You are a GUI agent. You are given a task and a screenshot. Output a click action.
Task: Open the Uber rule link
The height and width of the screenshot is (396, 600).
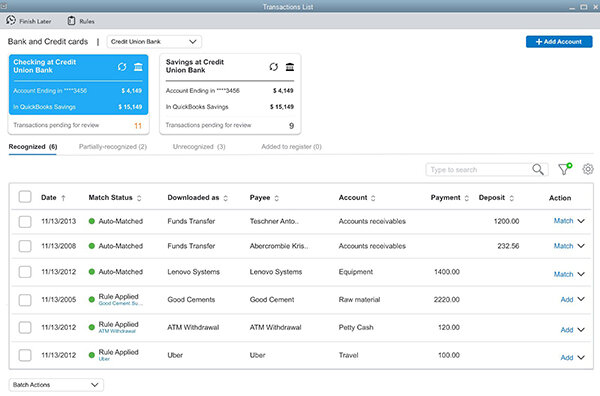[x=104, y=359]
